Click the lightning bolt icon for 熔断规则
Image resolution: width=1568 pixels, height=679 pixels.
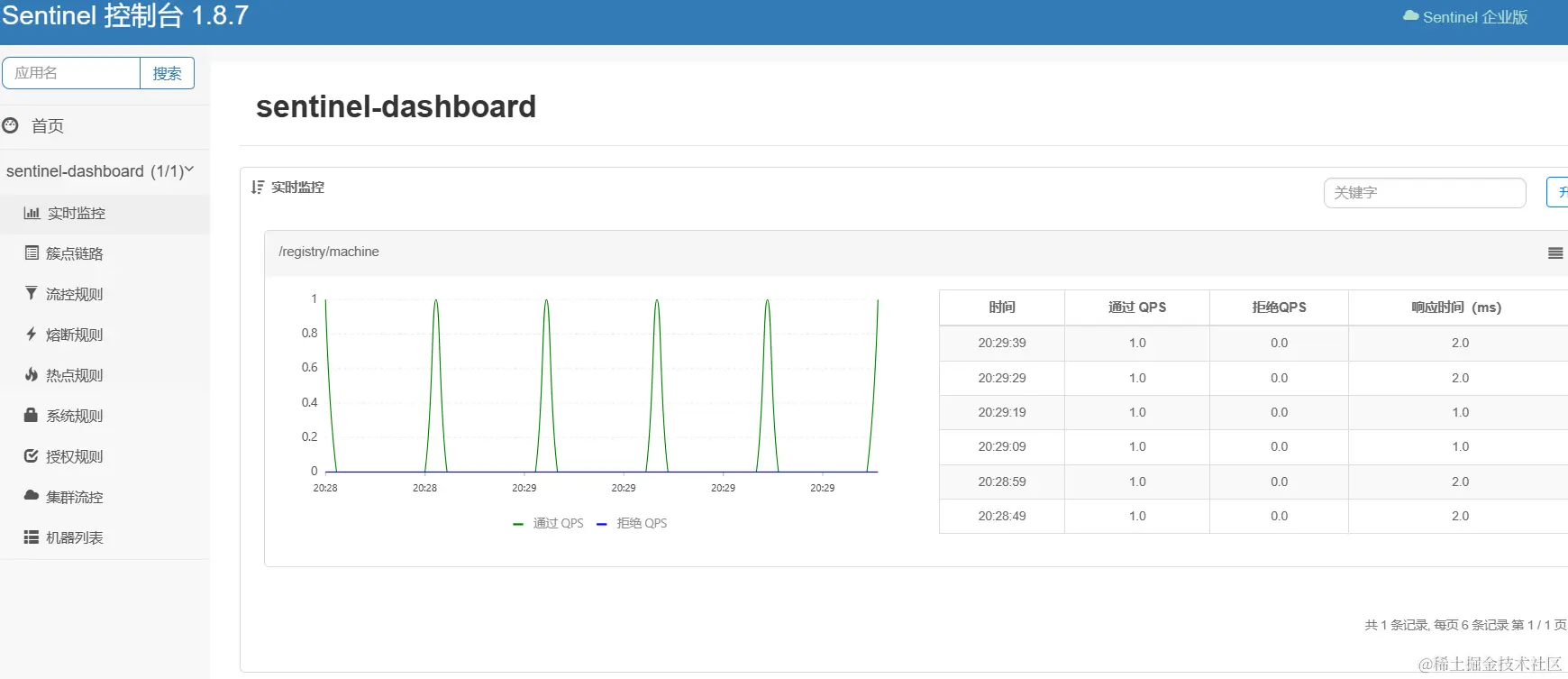pos(32,335)
